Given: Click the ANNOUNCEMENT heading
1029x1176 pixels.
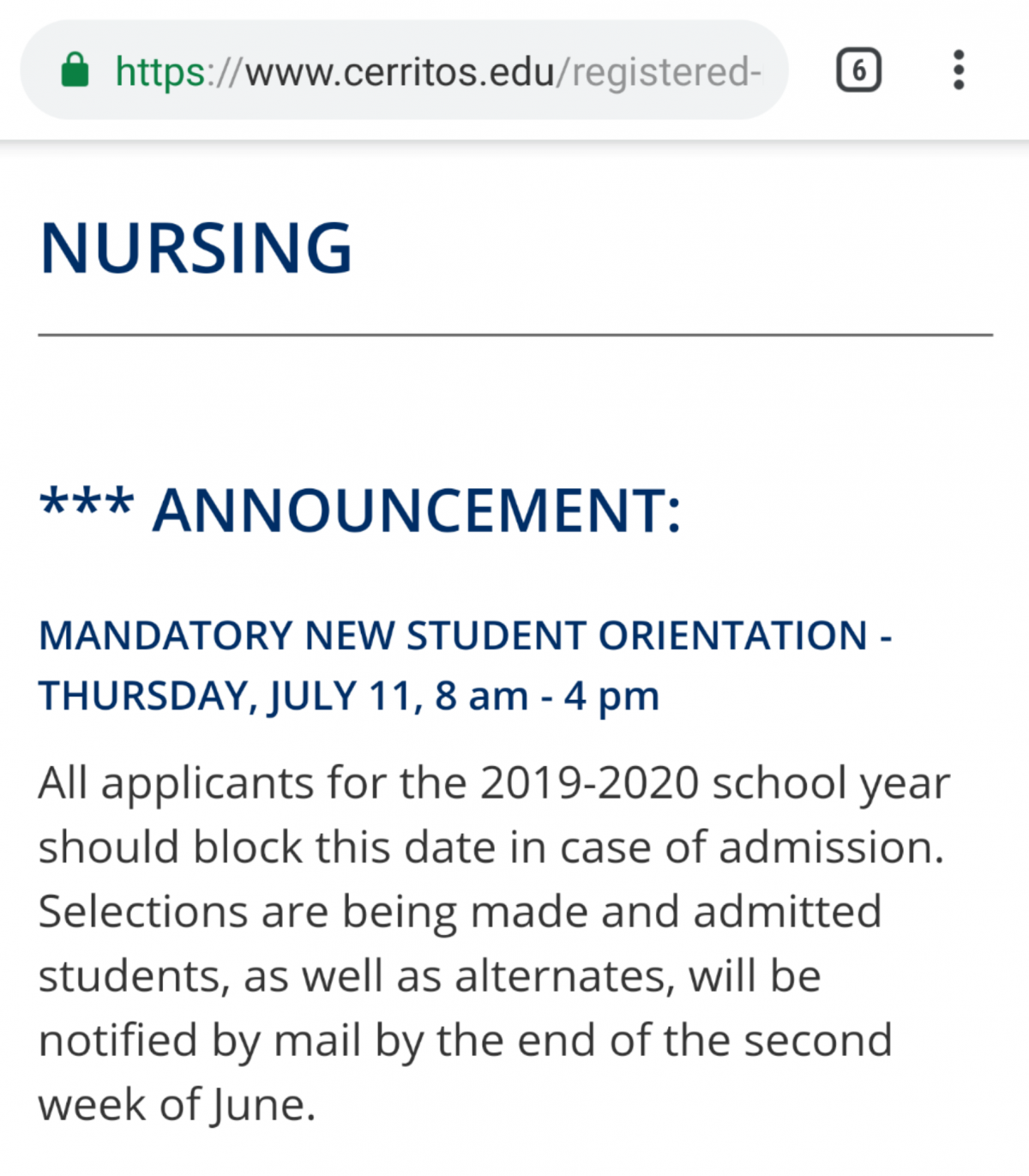Looking at the screenshot, I should point(417,510).
